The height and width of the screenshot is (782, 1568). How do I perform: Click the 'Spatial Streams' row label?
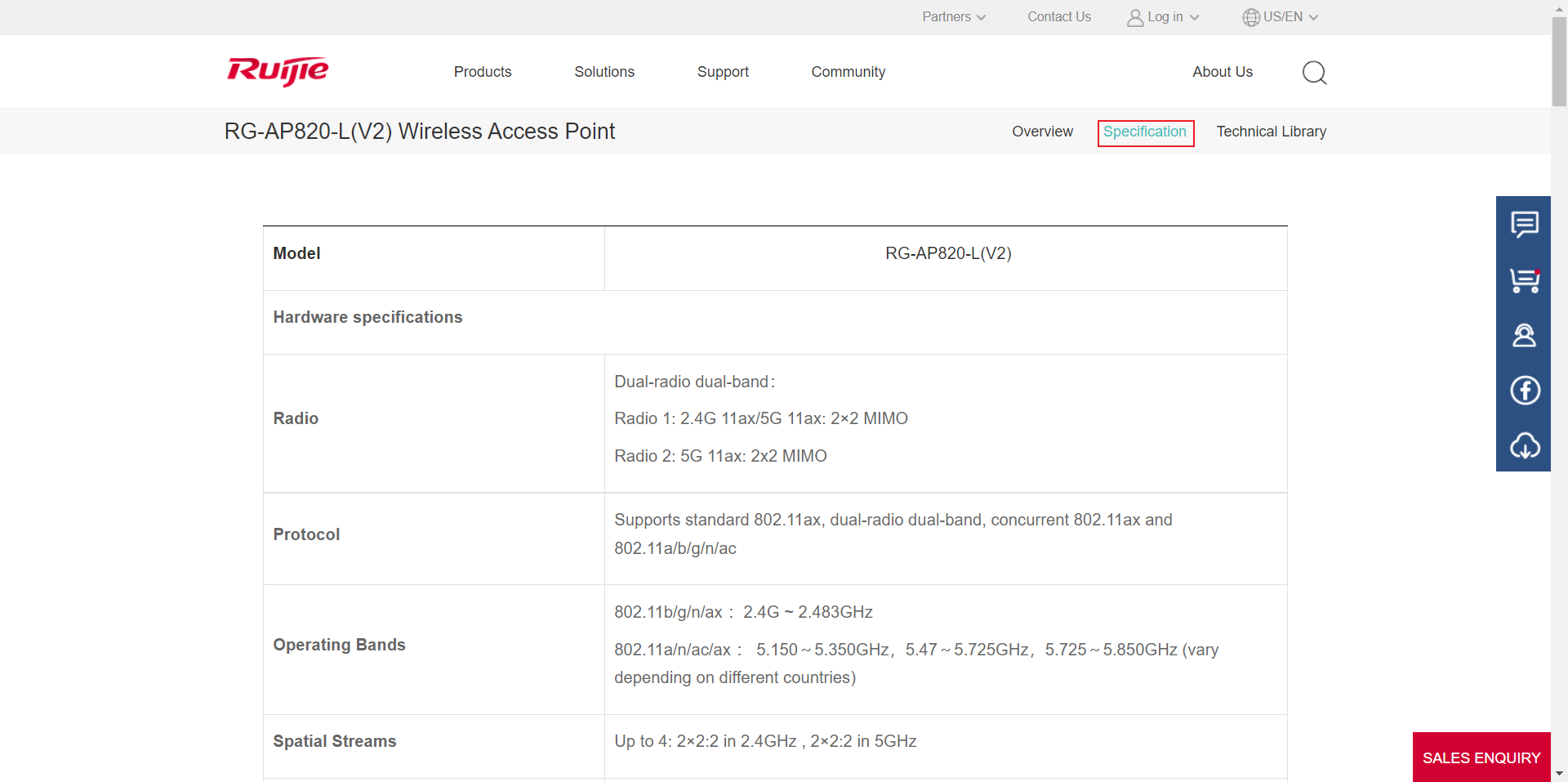[335, 741]
